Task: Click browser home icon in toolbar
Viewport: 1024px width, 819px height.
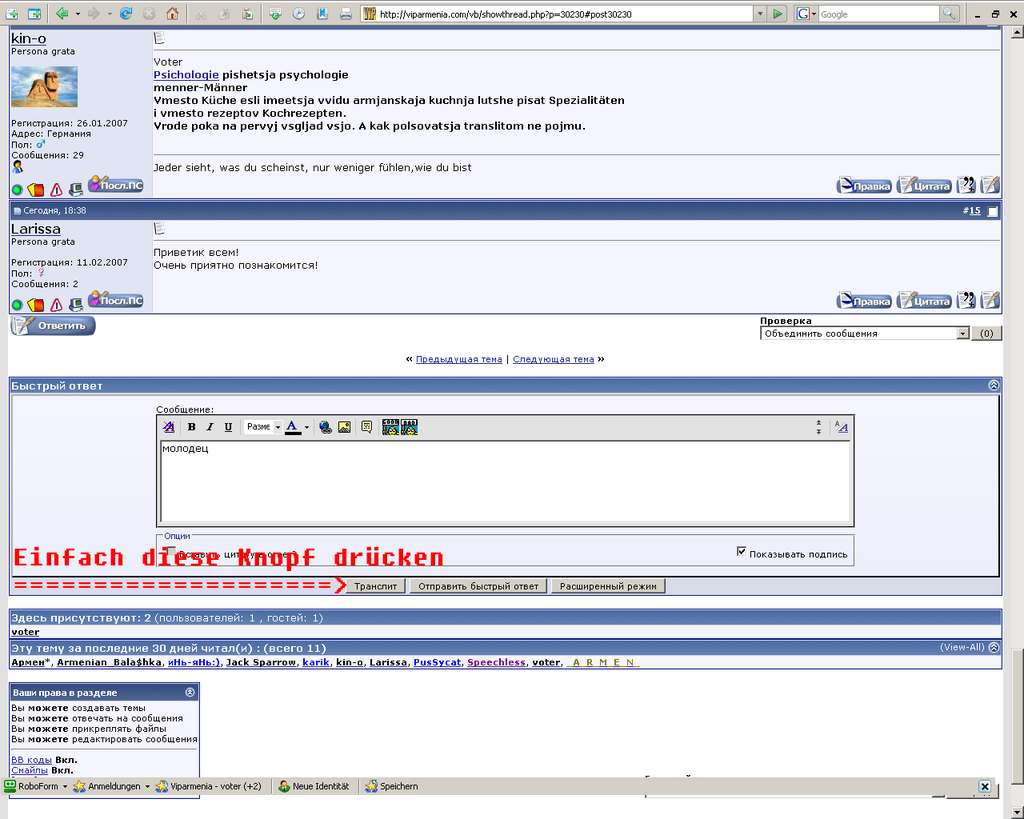Action: click(x=173, y=14)
